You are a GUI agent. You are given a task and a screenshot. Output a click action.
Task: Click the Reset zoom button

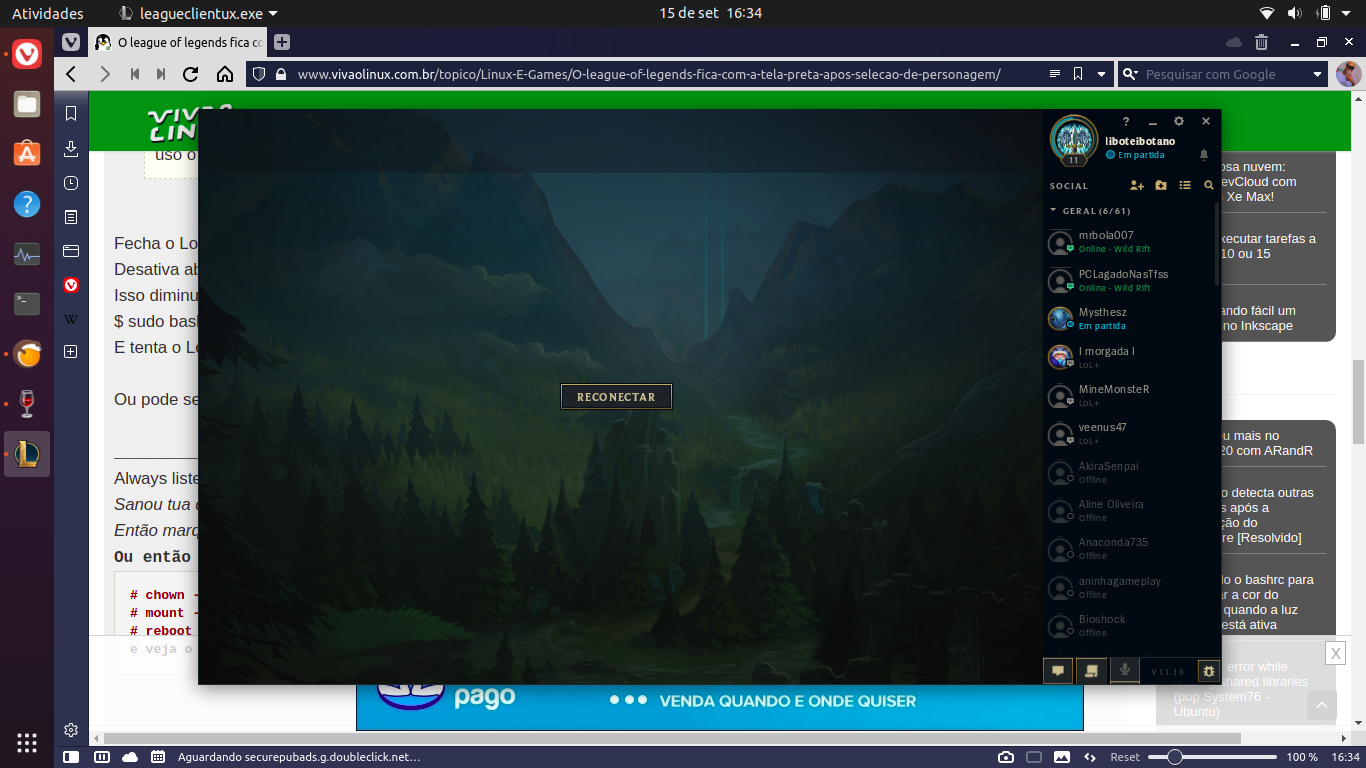coord(1125,757)
